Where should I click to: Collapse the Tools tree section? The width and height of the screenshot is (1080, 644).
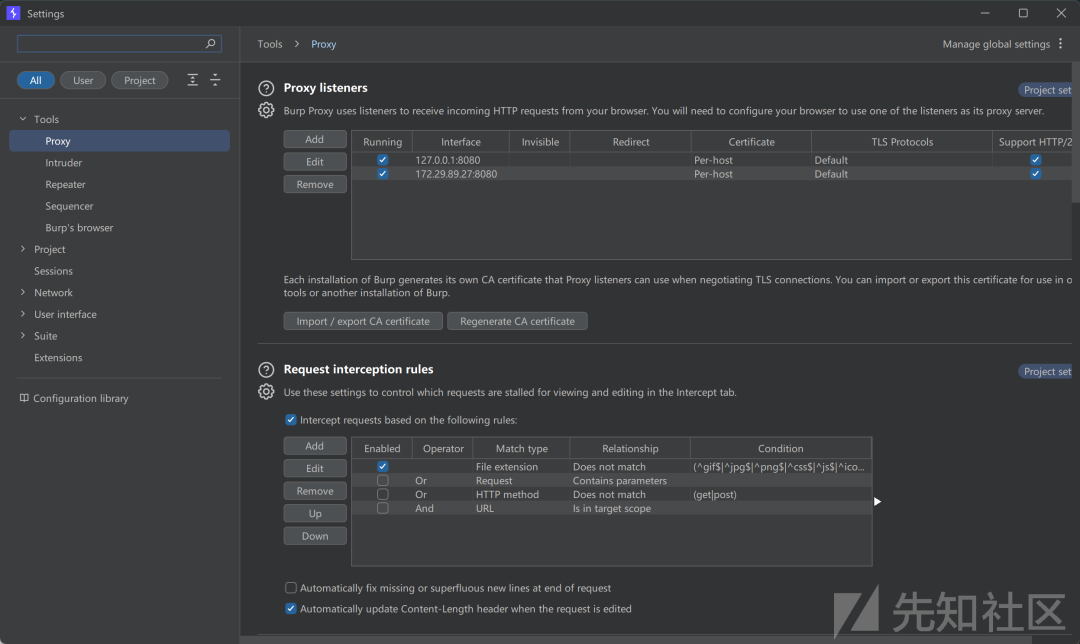click(23, 119)
